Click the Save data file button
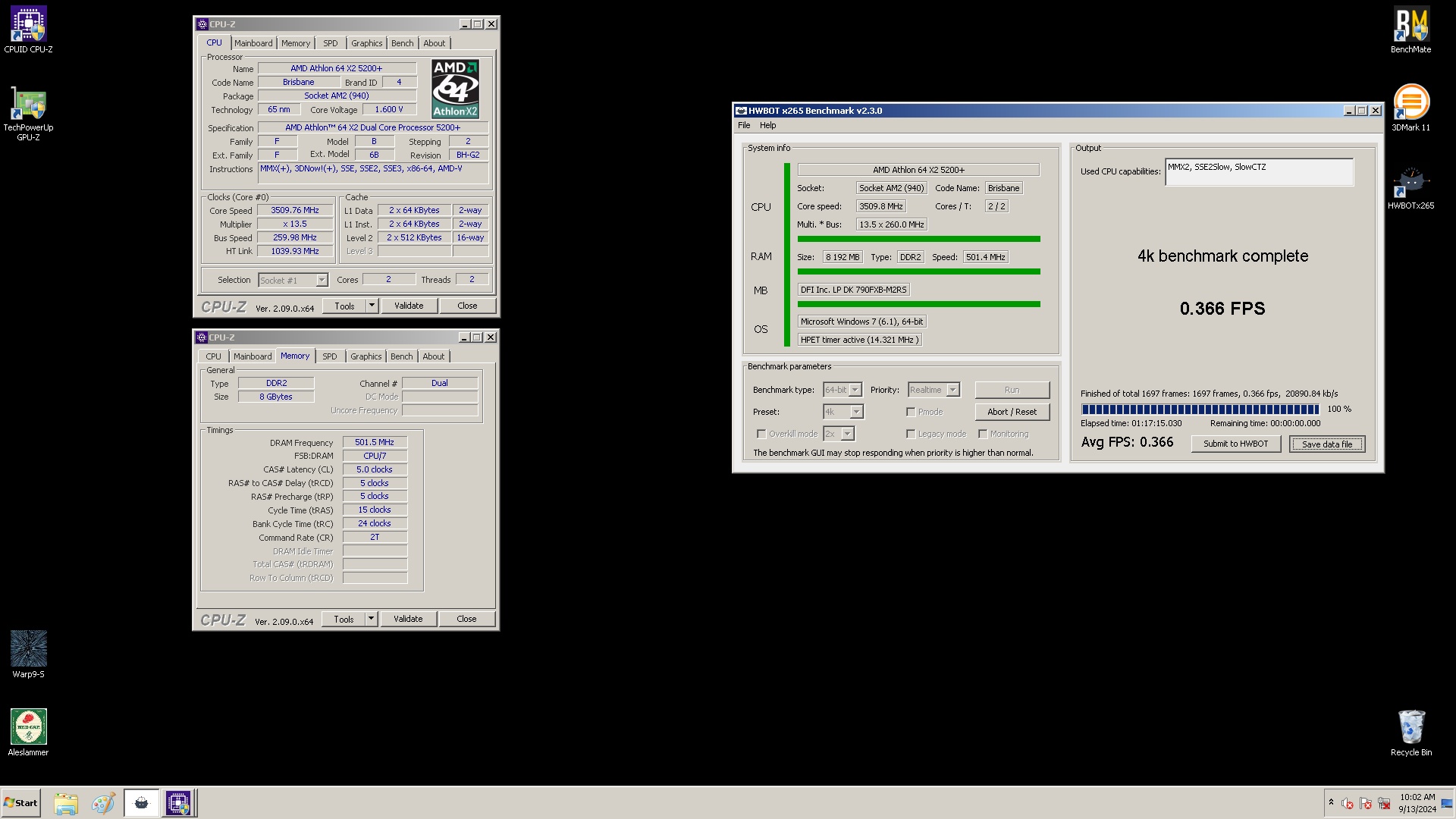Viewport: 1456px width, 819px height. (1327, 444)
